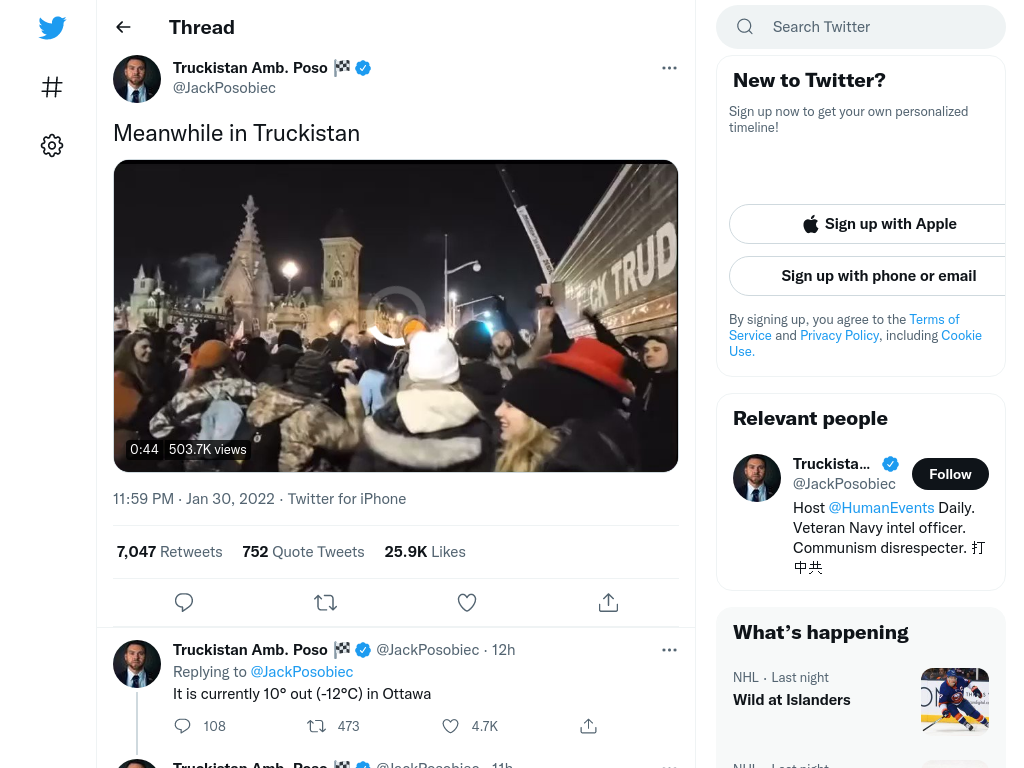The width and height of the screenshot is (1024, 768).
Task: Go back using the Thread arrow
Action: coord(123,27)
